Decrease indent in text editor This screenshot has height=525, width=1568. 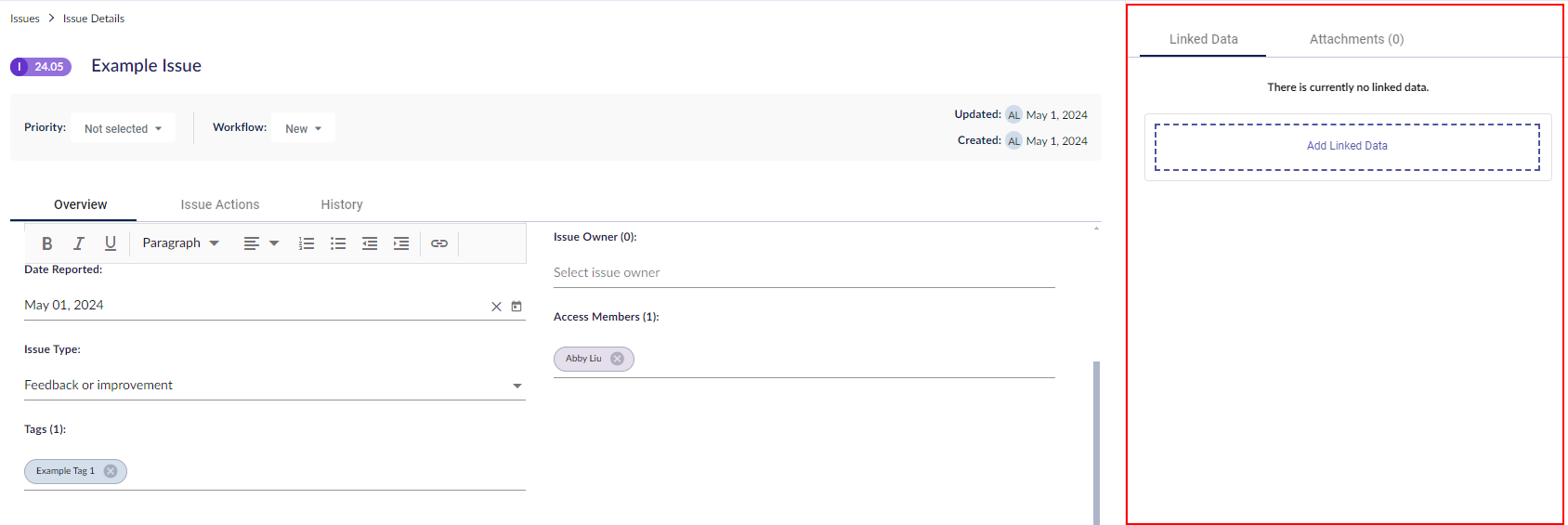click(x=370, y=243)
